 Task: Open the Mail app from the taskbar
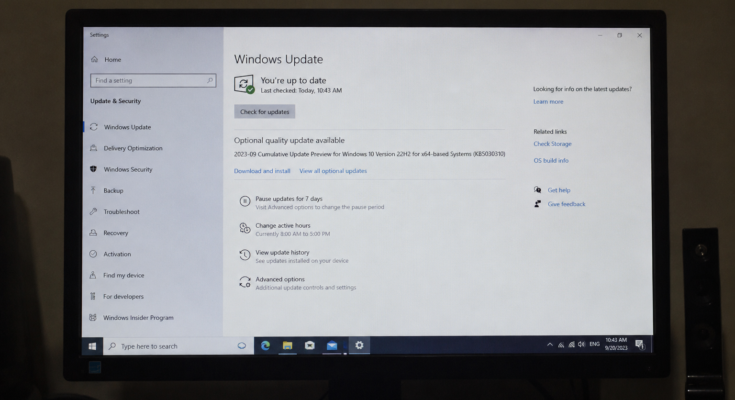click(332, 346)
